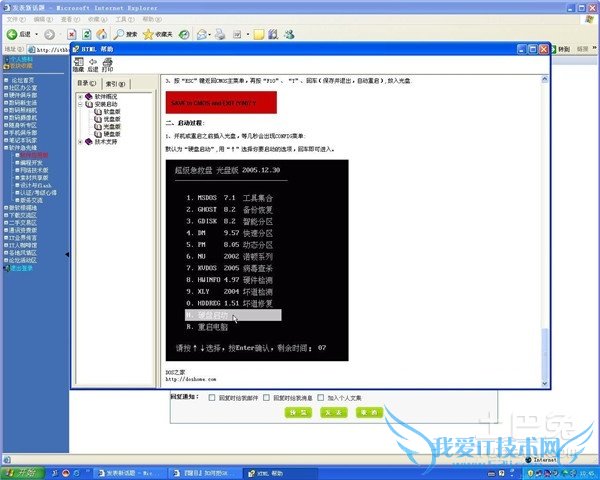Open the 文件 menu in IE
The image size is (600, 480).
[16, 19]
